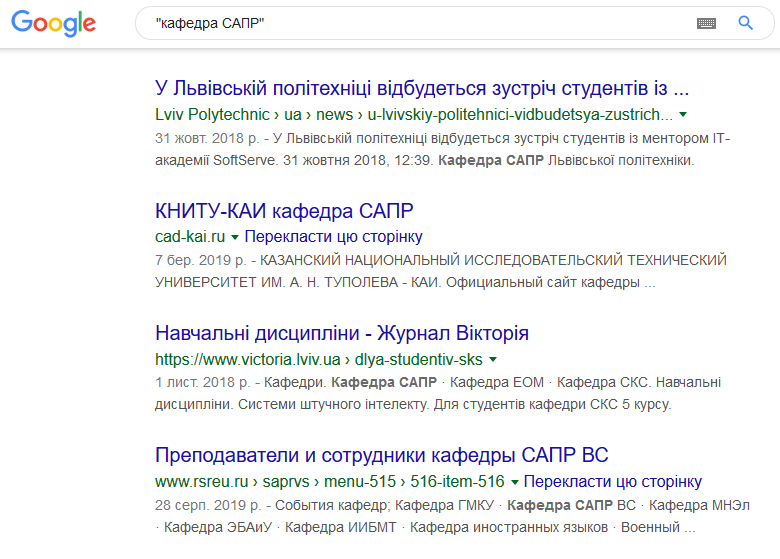
Task: Click snippet text "28 серп. 2019 р."
Action: pyautogui.click(x=208, y=505)
